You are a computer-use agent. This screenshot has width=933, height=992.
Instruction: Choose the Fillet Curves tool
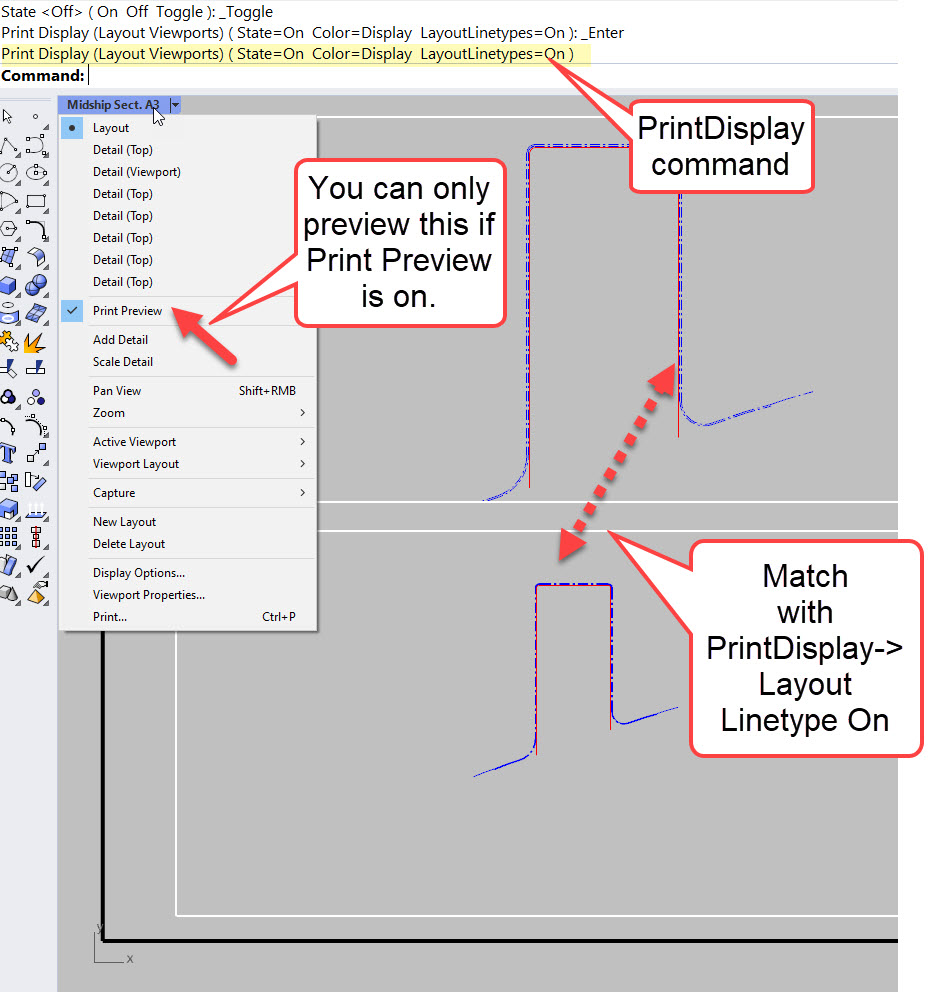click(36, 229)
